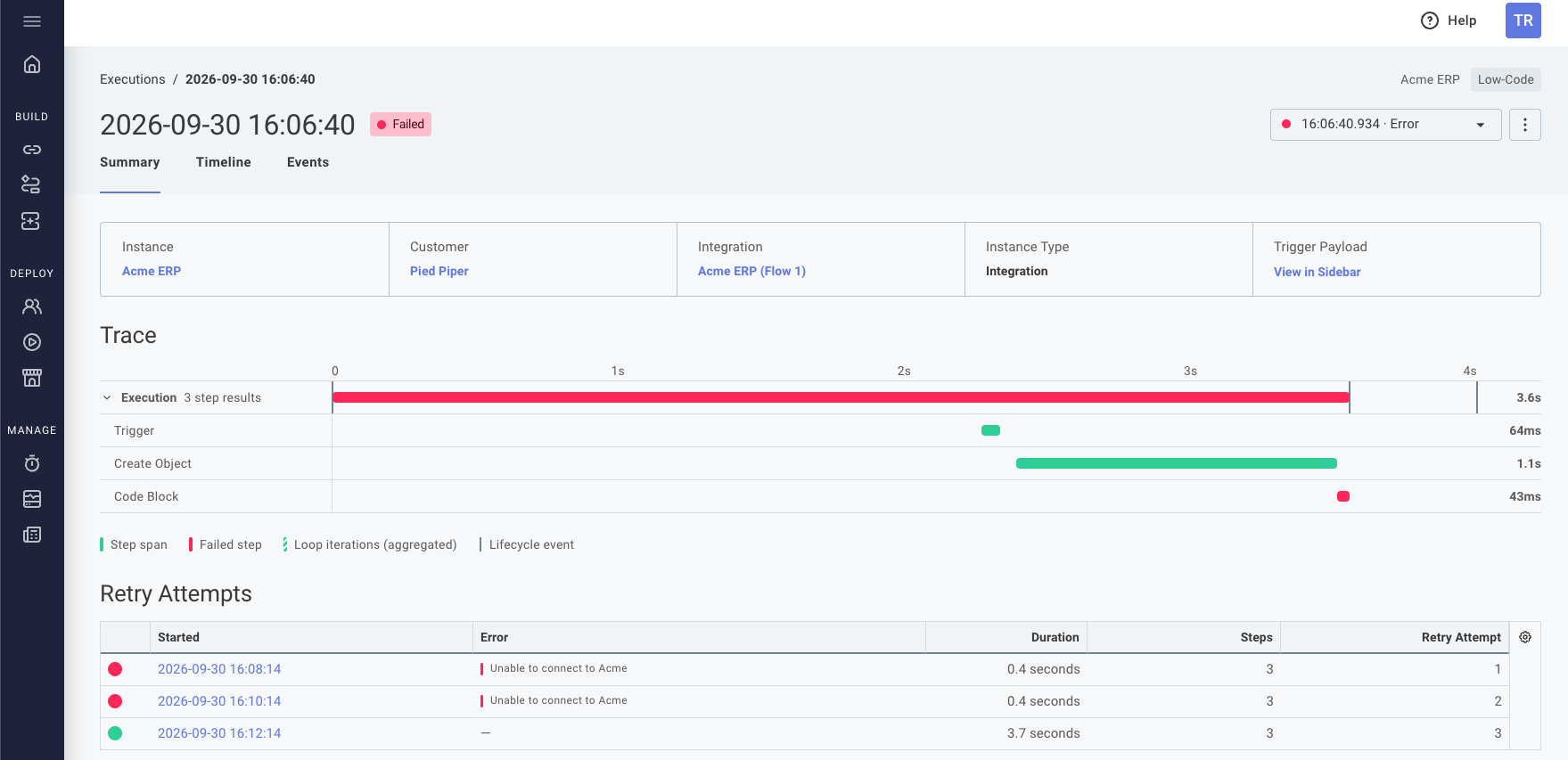Click the red Execution trace bar

841,397
